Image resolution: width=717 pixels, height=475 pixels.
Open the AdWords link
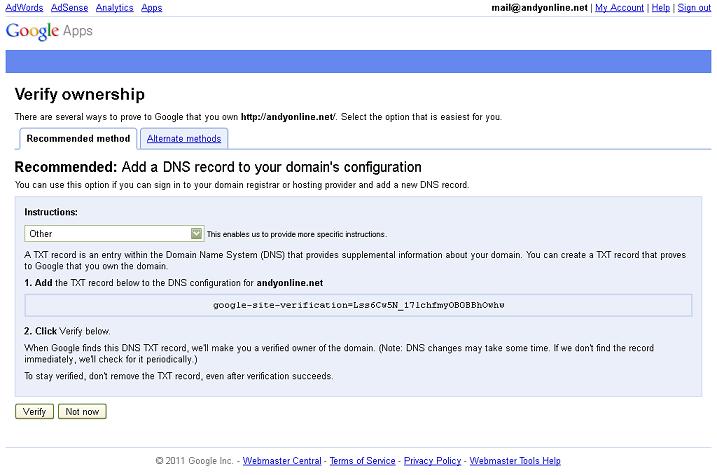point(24,8)
